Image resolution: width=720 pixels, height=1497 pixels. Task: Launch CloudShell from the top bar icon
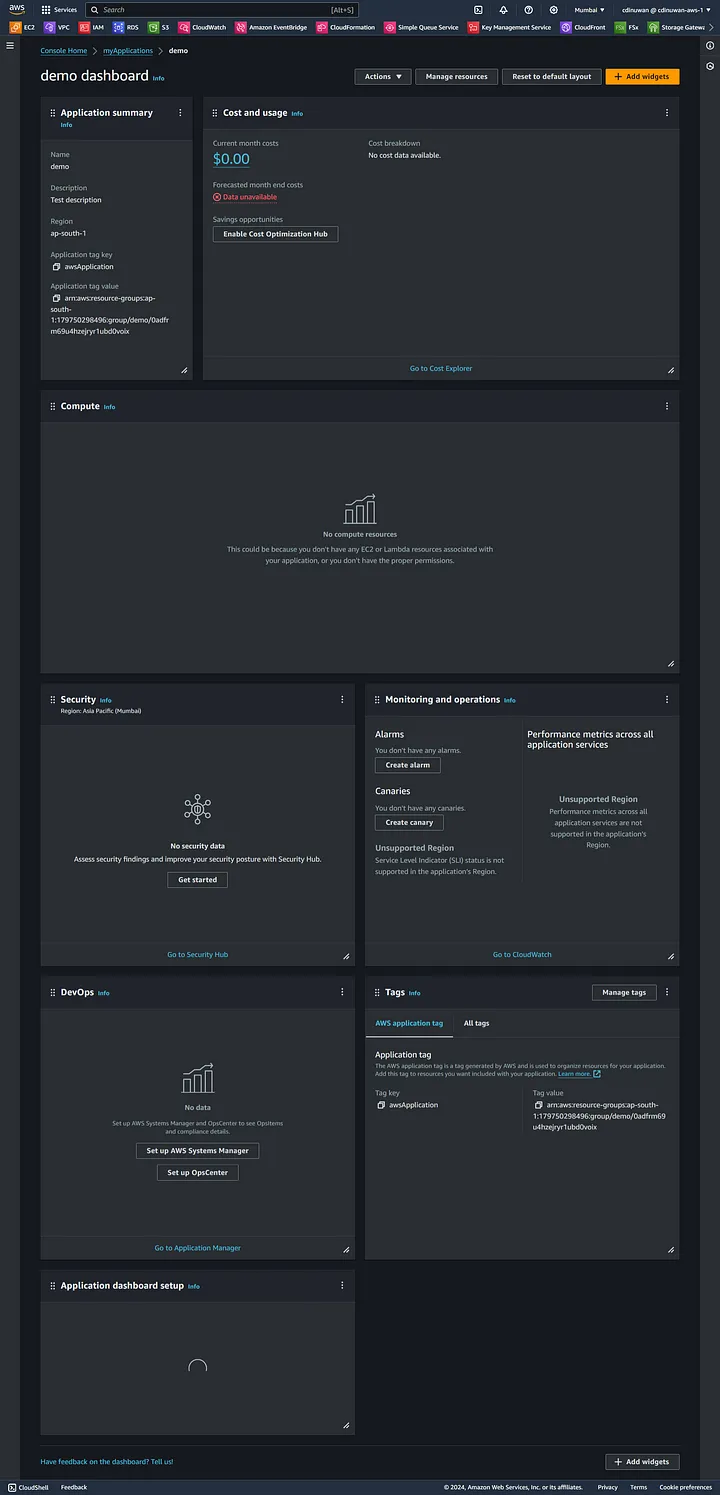pos(478,9)
